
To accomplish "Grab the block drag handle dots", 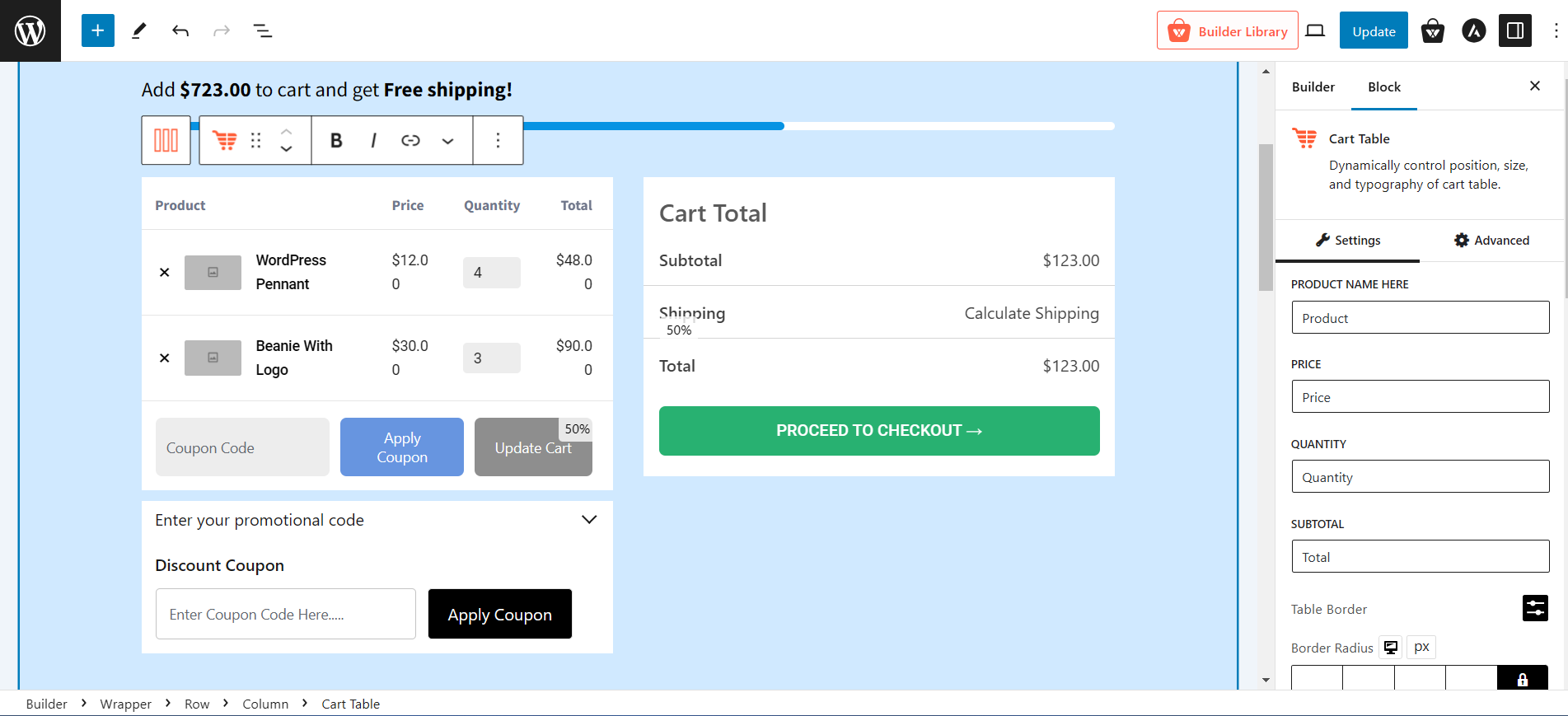I will 256,140.
